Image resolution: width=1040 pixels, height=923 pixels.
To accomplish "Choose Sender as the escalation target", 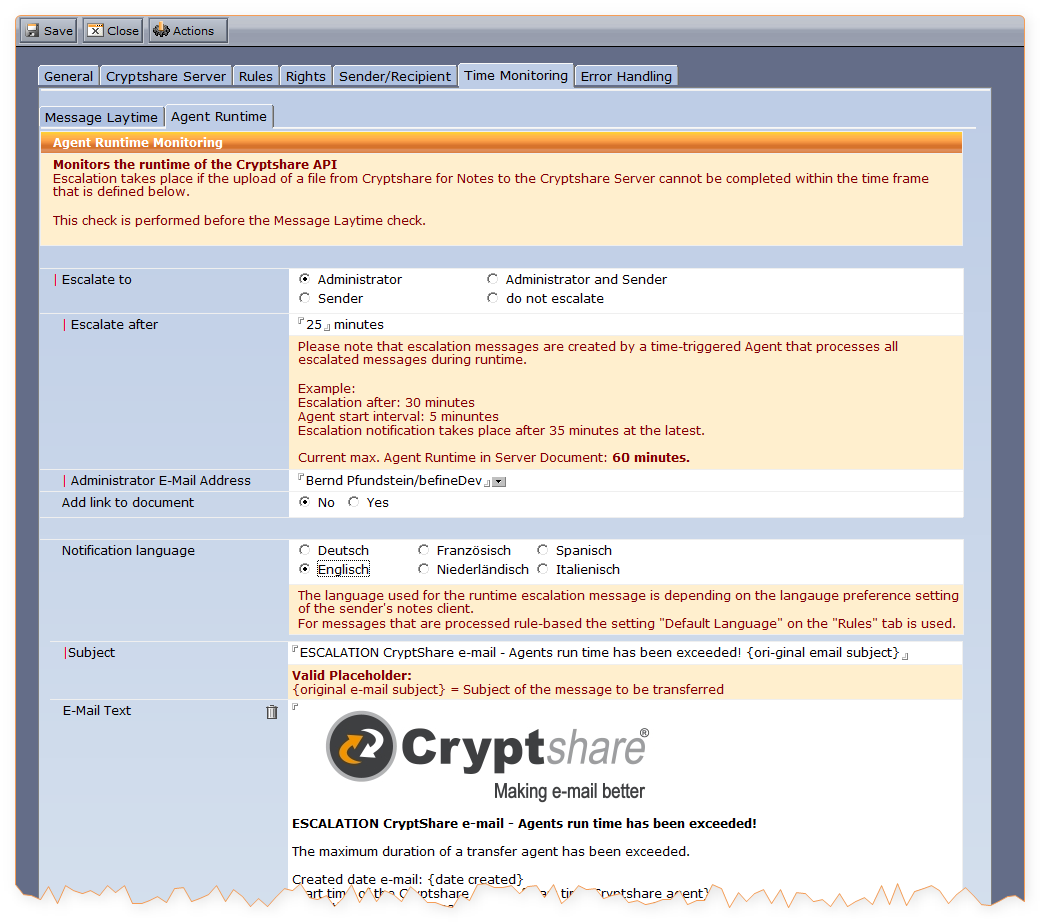I will (x=304, y=298).
